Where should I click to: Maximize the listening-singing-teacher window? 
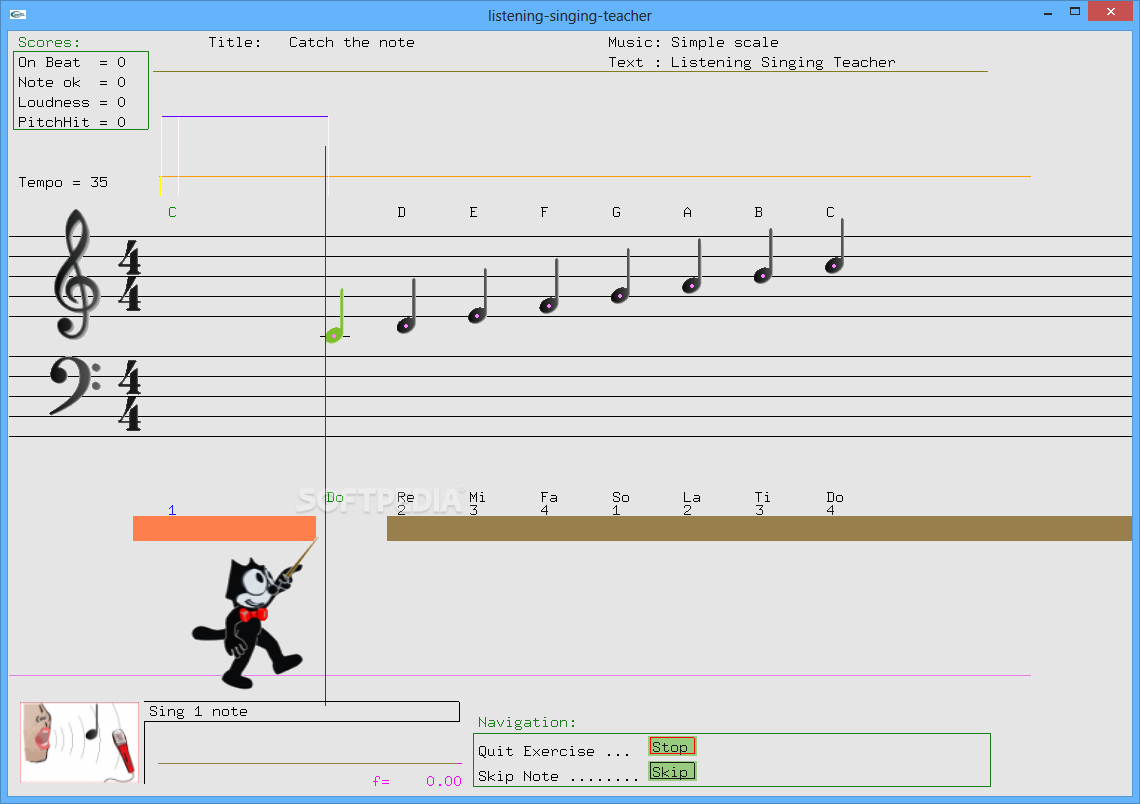coord(1075,12)
